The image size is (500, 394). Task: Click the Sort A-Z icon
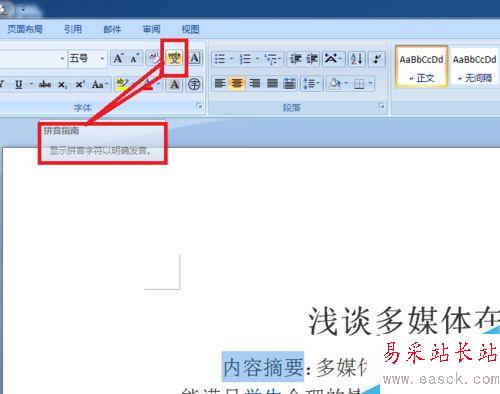[x=357, y=59]
